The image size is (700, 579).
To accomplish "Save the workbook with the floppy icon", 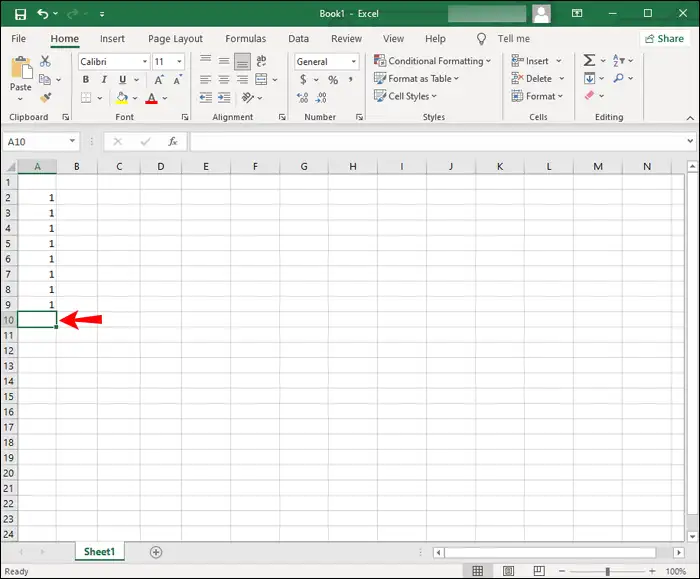I will pyautogui.click(x=20, y=14).
